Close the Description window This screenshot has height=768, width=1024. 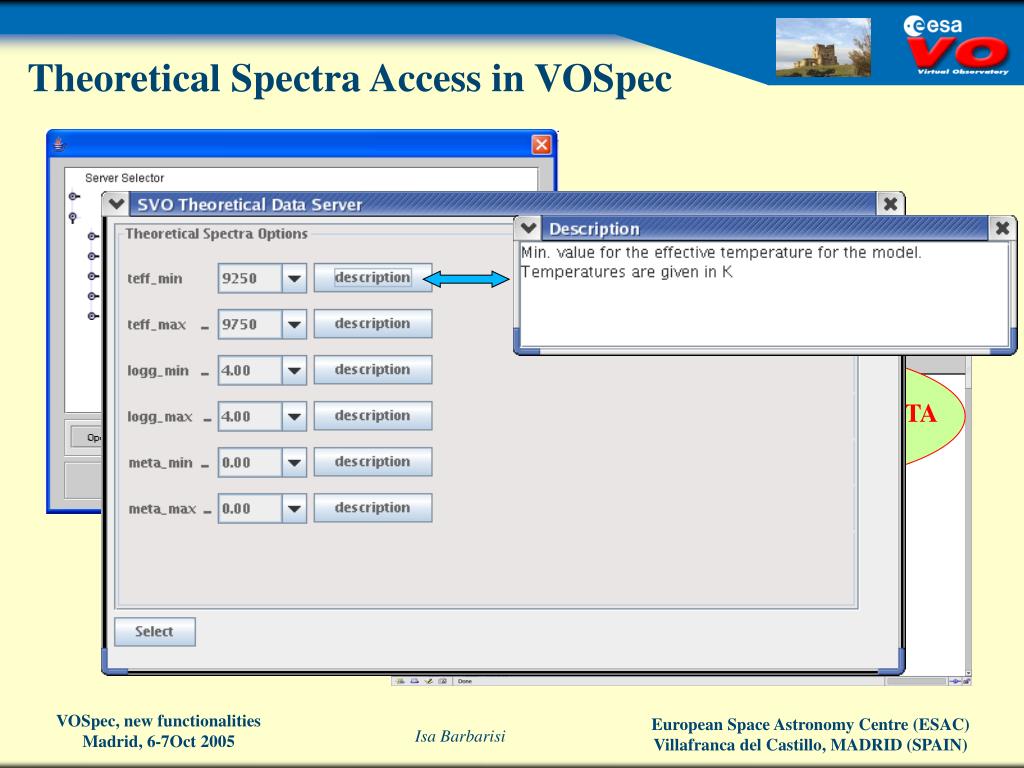pos(1002,229)
